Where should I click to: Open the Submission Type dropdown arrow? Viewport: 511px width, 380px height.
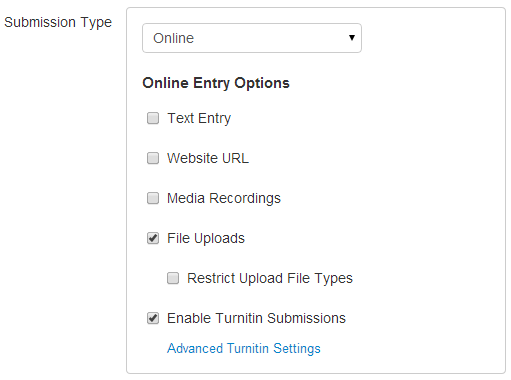coord(352,38)
